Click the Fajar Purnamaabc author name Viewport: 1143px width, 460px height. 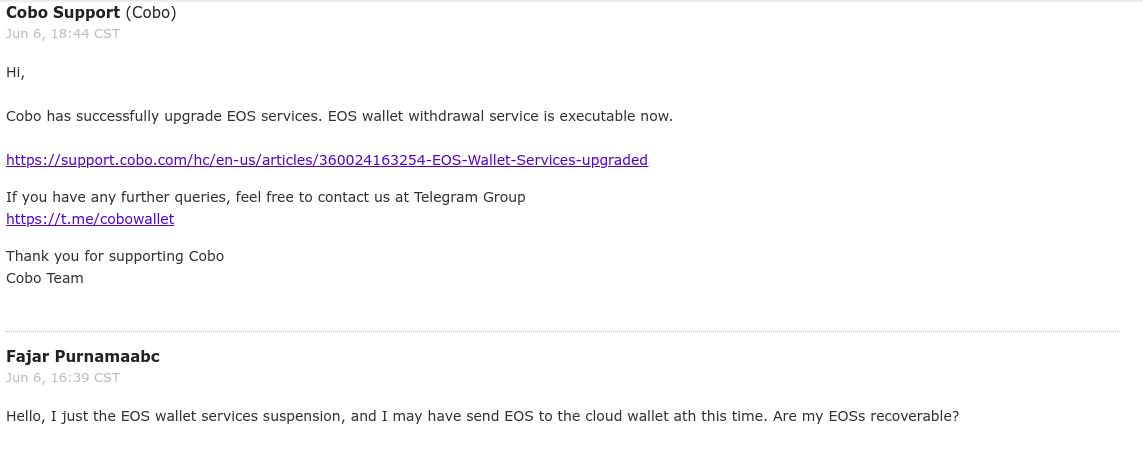tap(82, 356)
